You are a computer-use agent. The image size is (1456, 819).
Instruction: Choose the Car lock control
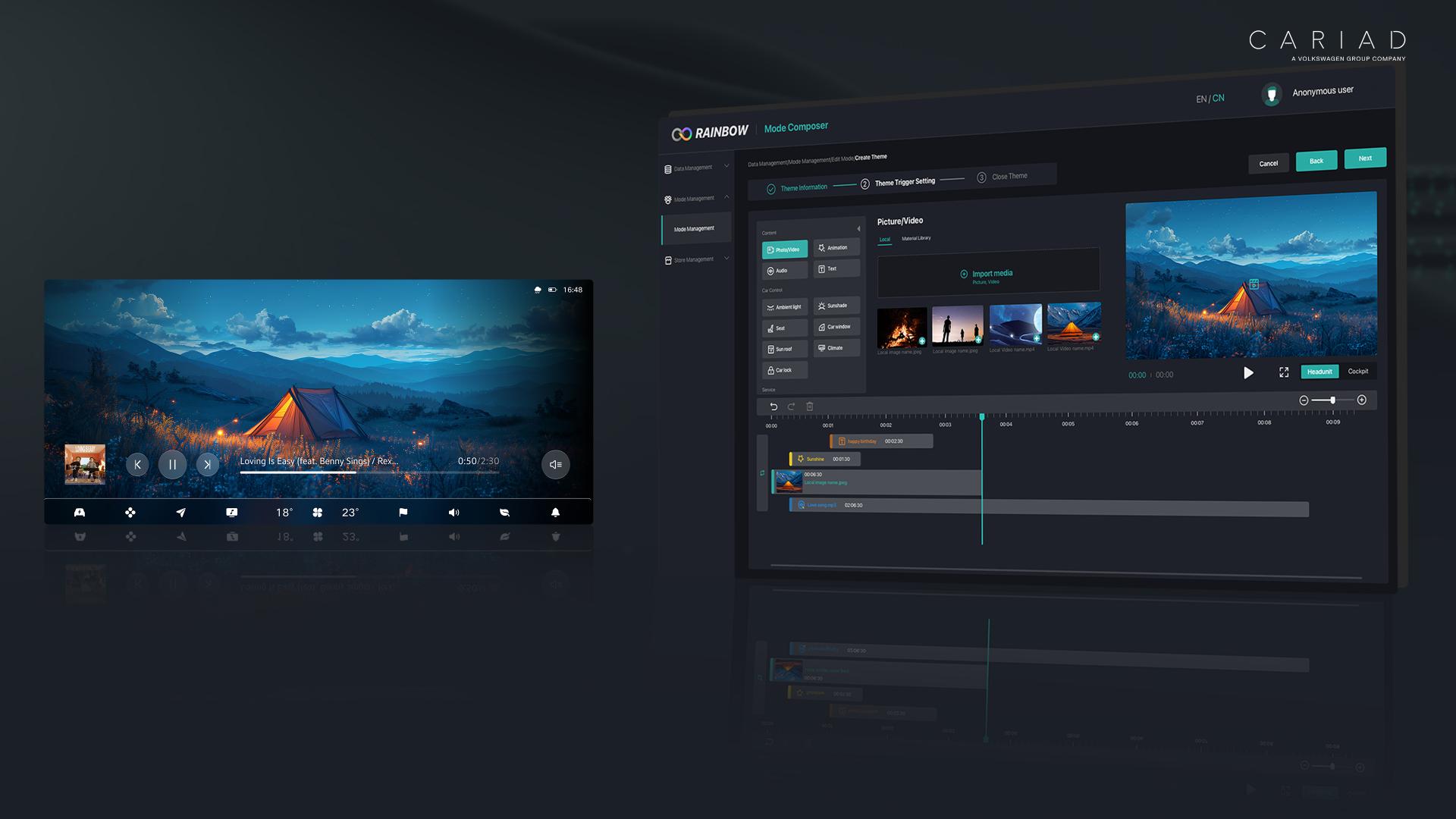click(x=784, y=370)
